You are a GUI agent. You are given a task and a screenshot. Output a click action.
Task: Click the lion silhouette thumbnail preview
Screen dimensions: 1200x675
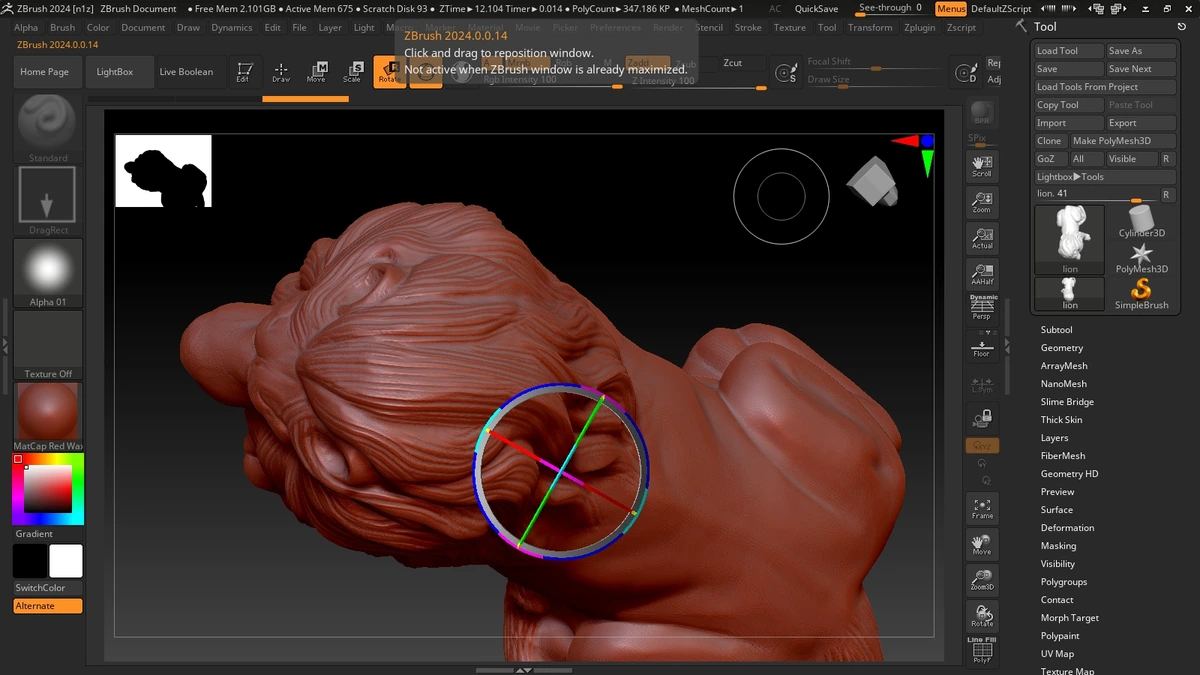pyautogui.click(x=163, y=171)
